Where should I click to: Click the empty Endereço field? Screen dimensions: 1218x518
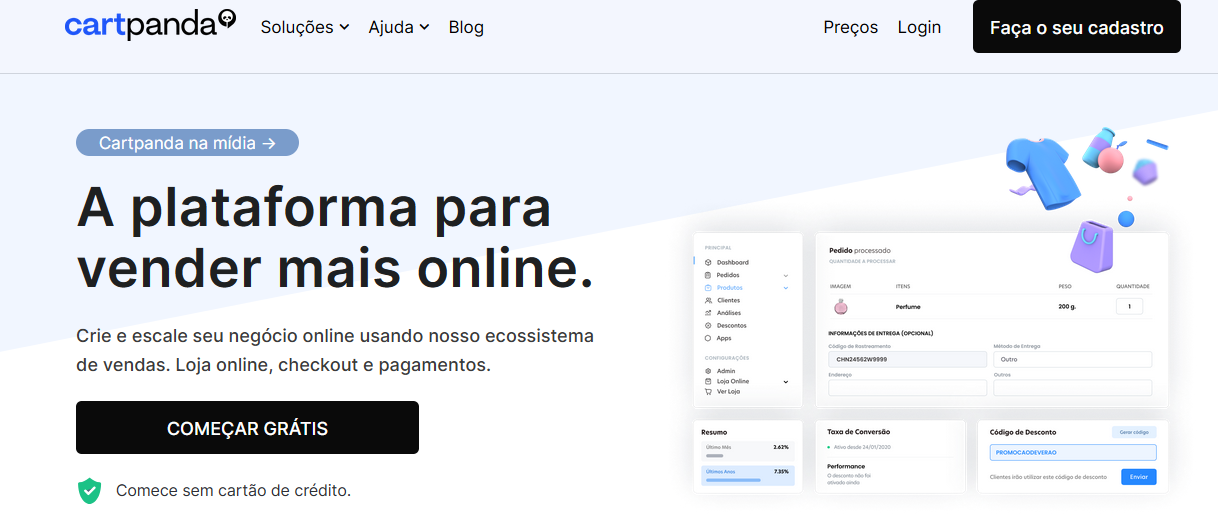(x=908, y=388)
